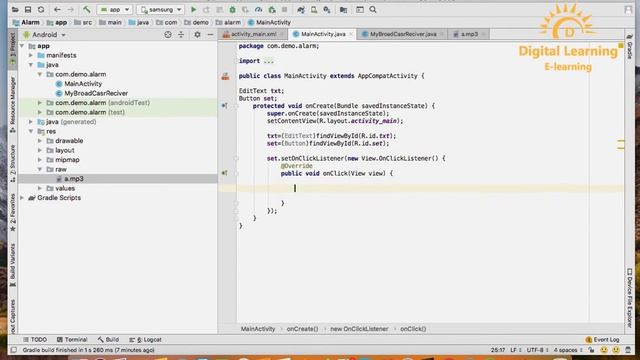
Task: Select MyBroadCasrReciver in project tree
Action: (96, 93)
